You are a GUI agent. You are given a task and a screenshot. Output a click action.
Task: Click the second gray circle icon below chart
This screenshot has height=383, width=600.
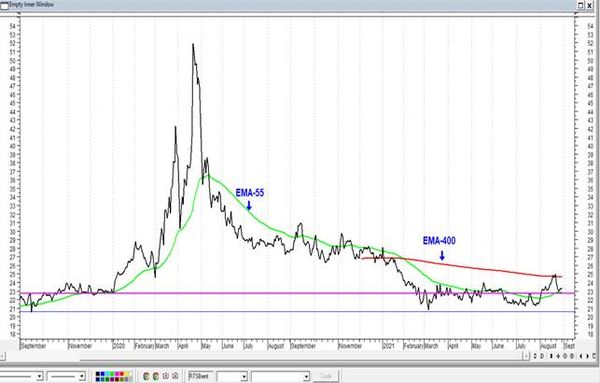[x=572, y=356]
